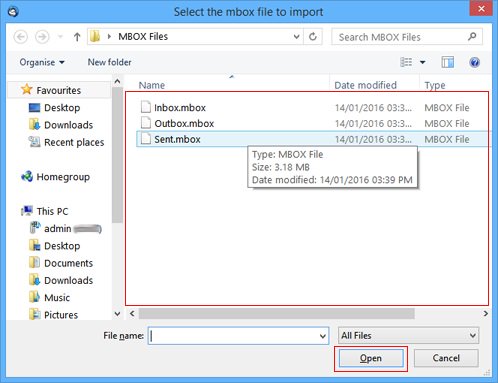498x383 pixels.
Task: Open the Organise menu
Action: point(42,62)
